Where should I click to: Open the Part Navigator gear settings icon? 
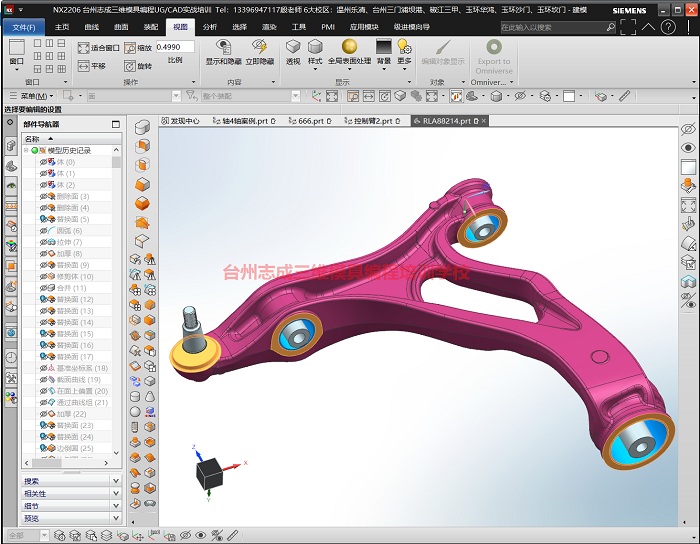(x=10, y=122)
